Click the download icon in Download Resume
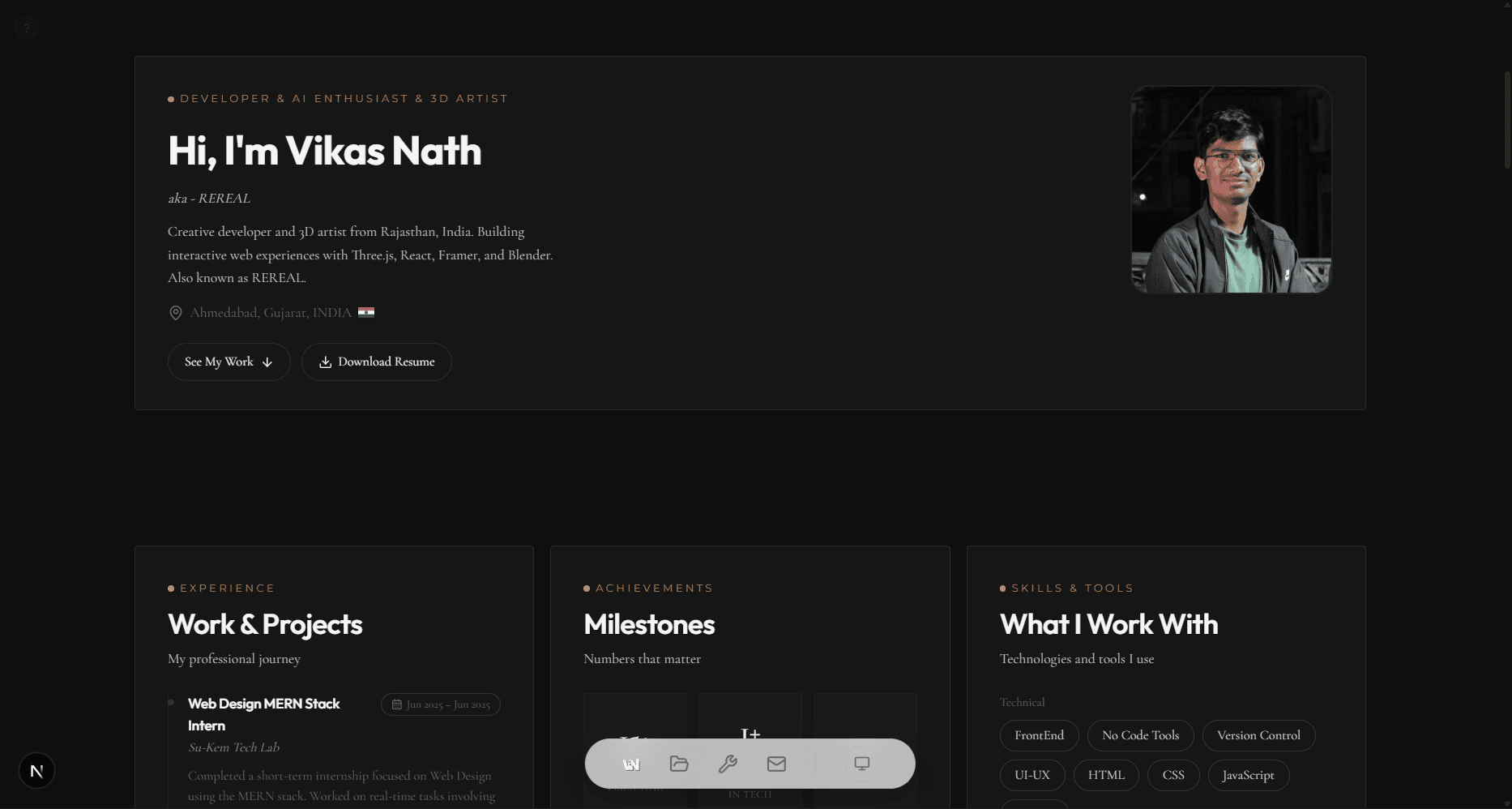The height and width of the screenshot is (809, 1512). pyautogui.click(x=325, y=362)
